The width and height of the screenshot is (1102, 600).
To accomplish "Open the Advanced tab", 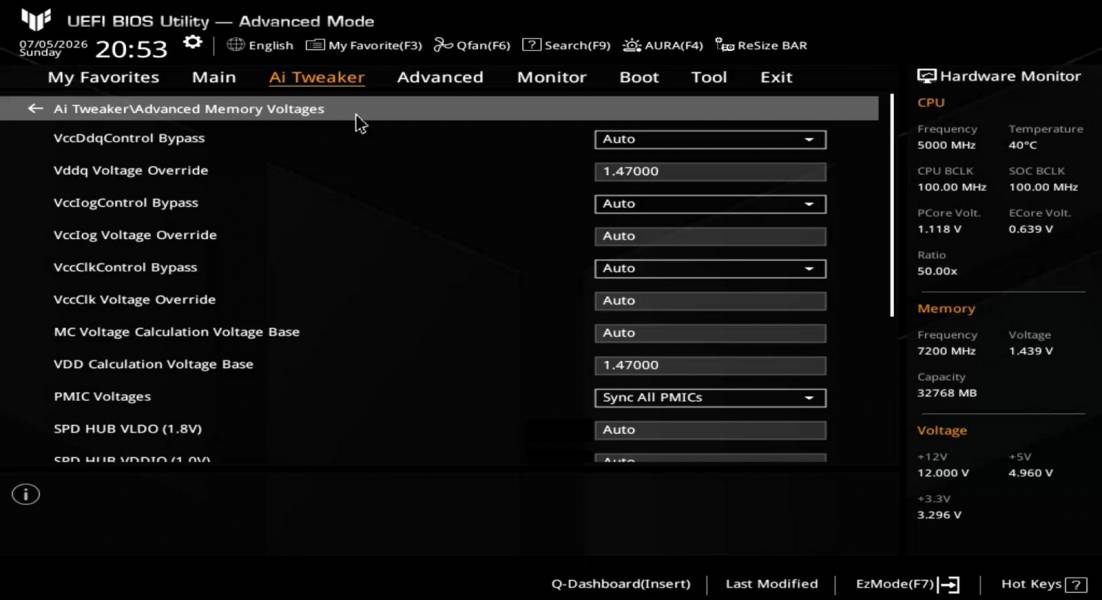I will point(440,77).
